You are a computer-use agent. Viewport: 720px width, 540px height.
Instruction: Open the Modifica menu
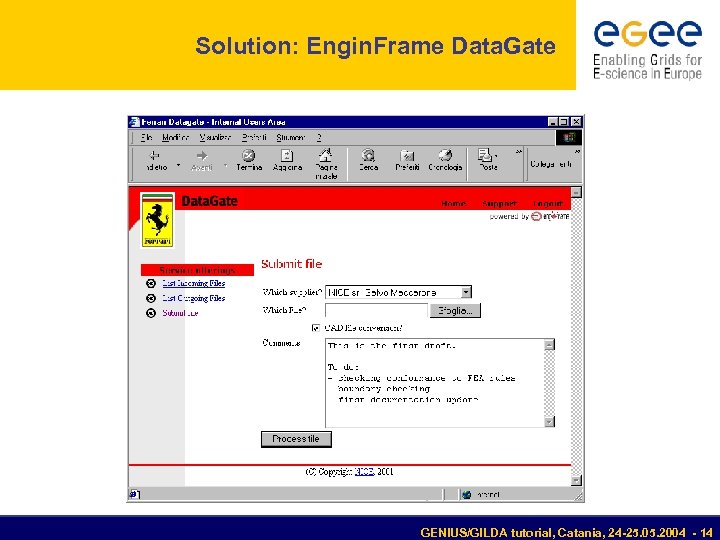(175, 137)
